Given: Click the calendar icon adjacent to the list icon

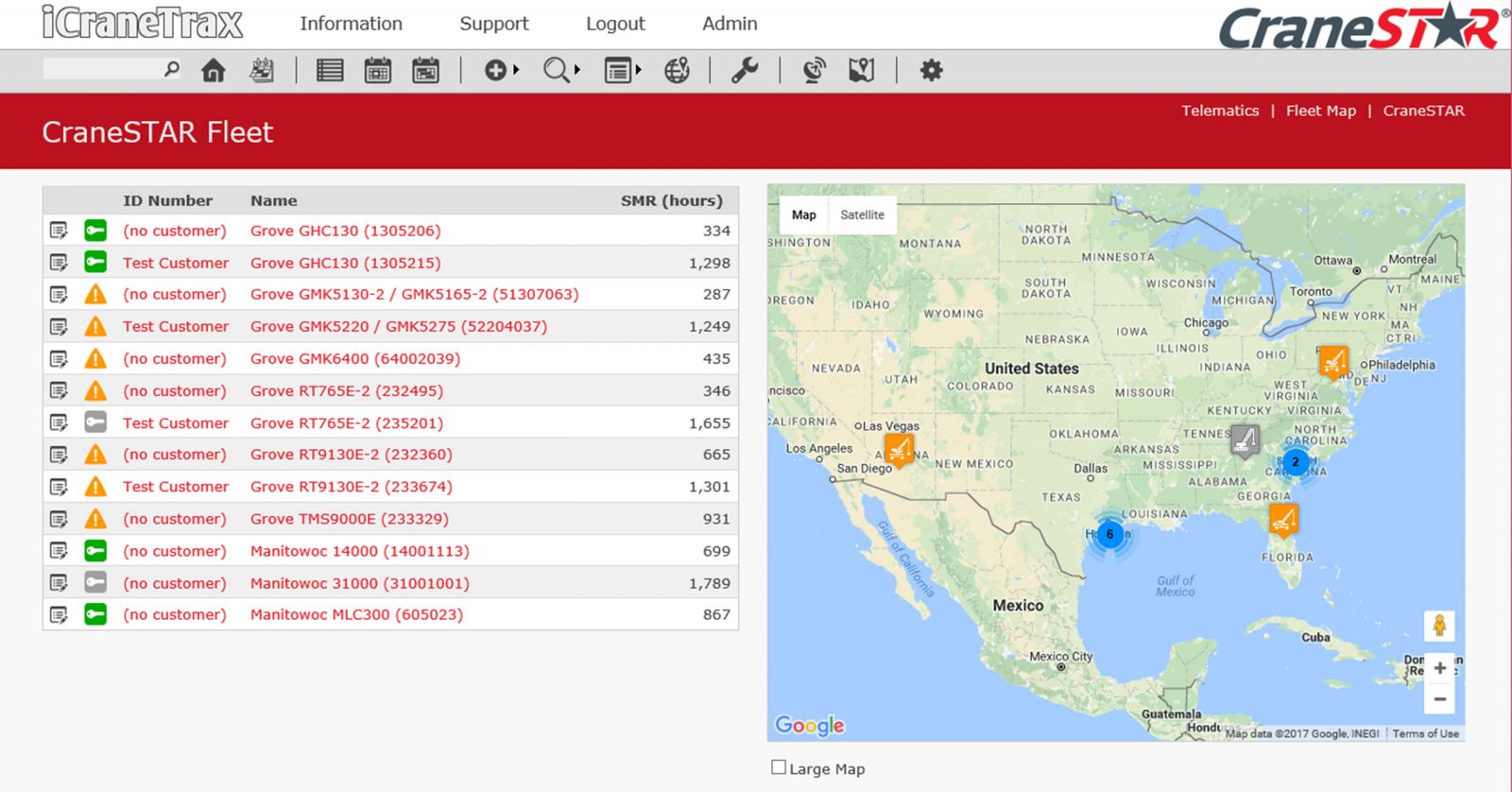Looking at the screenshot, I should coord(378,70).
